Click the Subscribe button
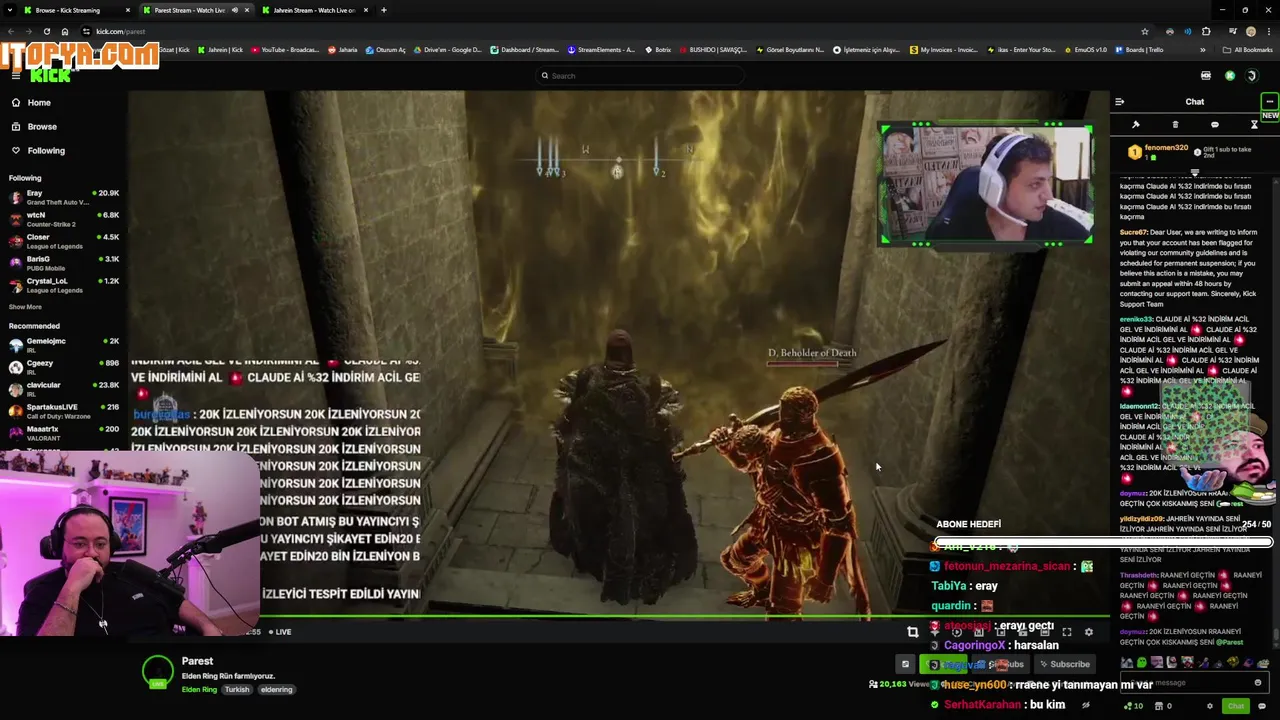 pyautogui.click(x=1064, y=664)
